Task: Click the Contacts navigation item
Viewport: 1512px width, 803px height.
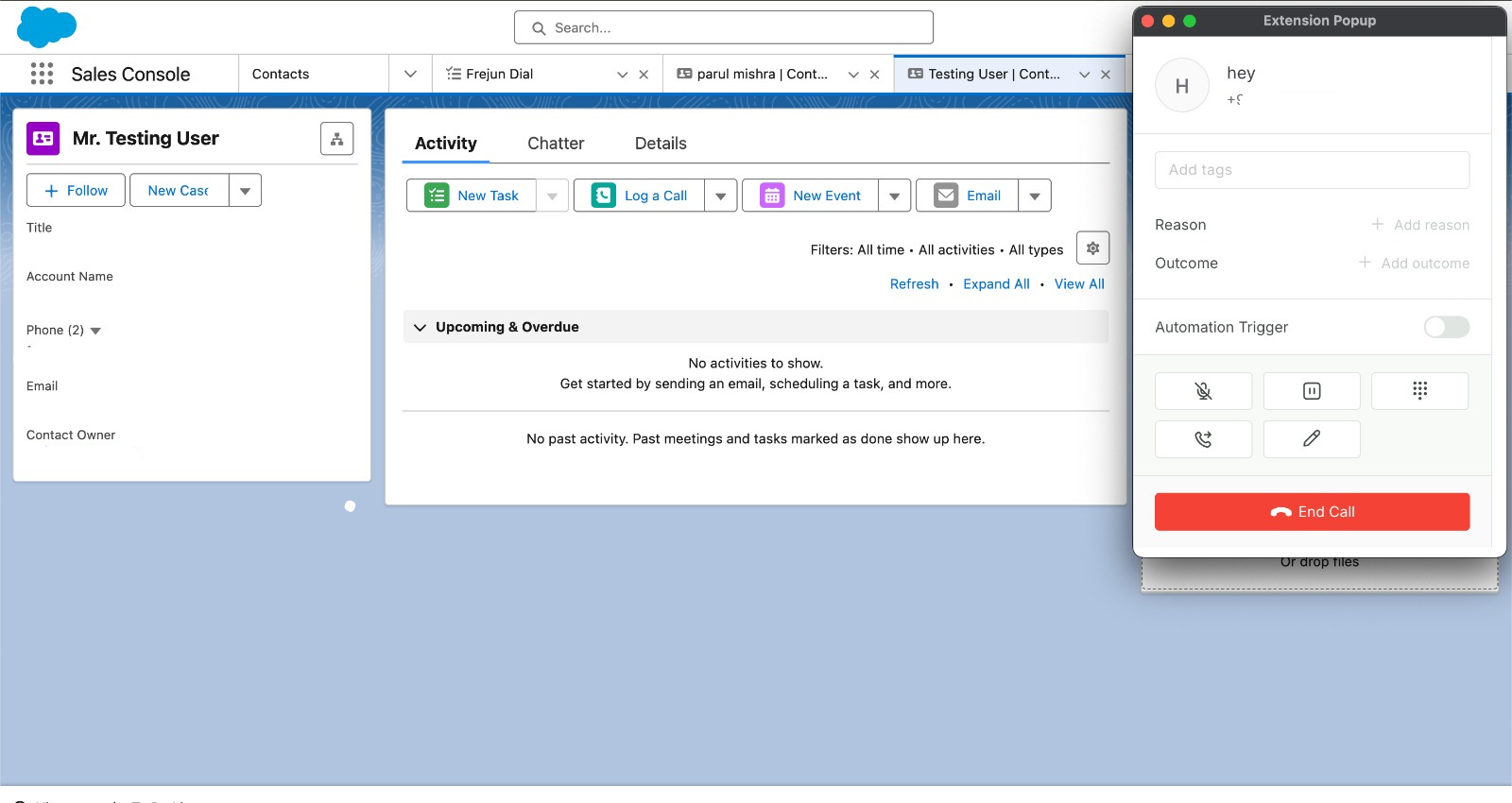Action: [x=281, y=74]
